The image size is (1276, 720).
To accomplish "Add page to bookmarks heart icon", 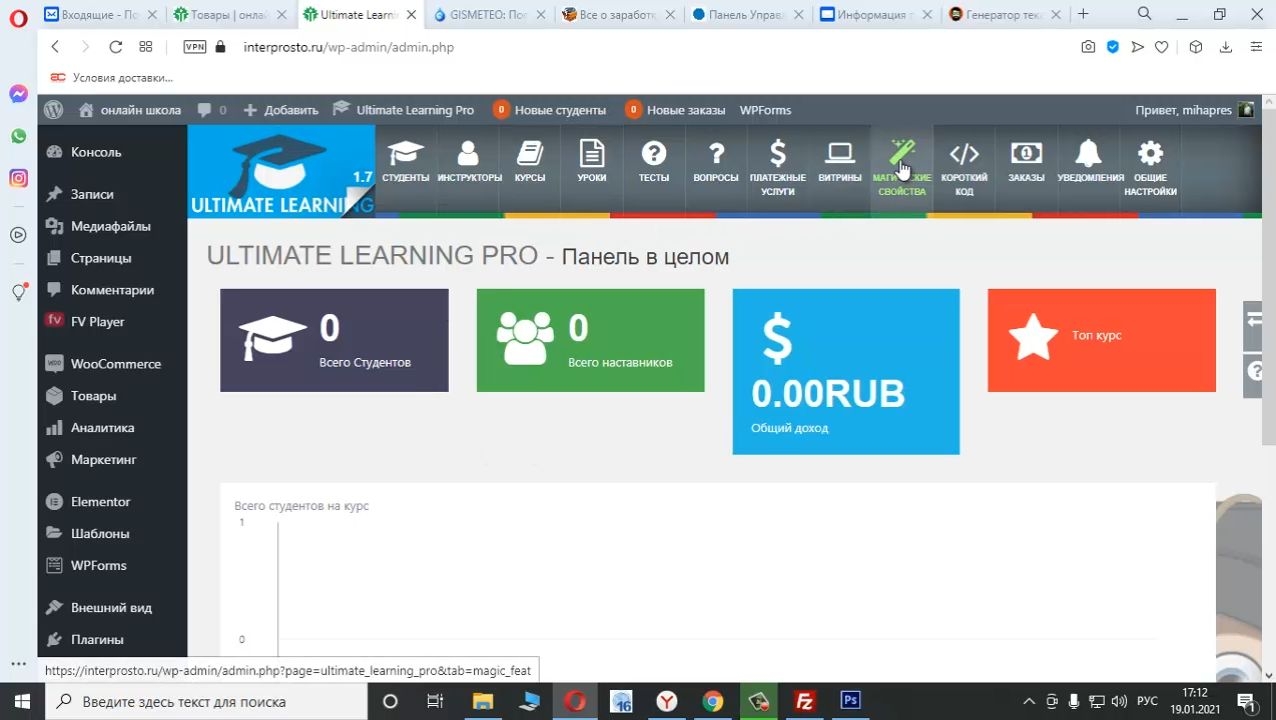I will point(1161,47).
